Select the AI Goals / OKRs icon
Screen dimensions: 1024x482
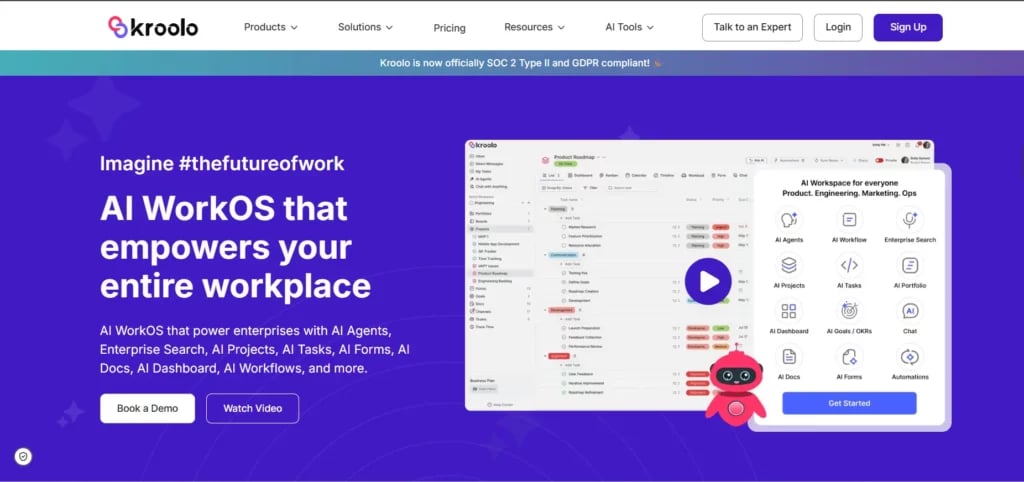(x=849, y=311)
